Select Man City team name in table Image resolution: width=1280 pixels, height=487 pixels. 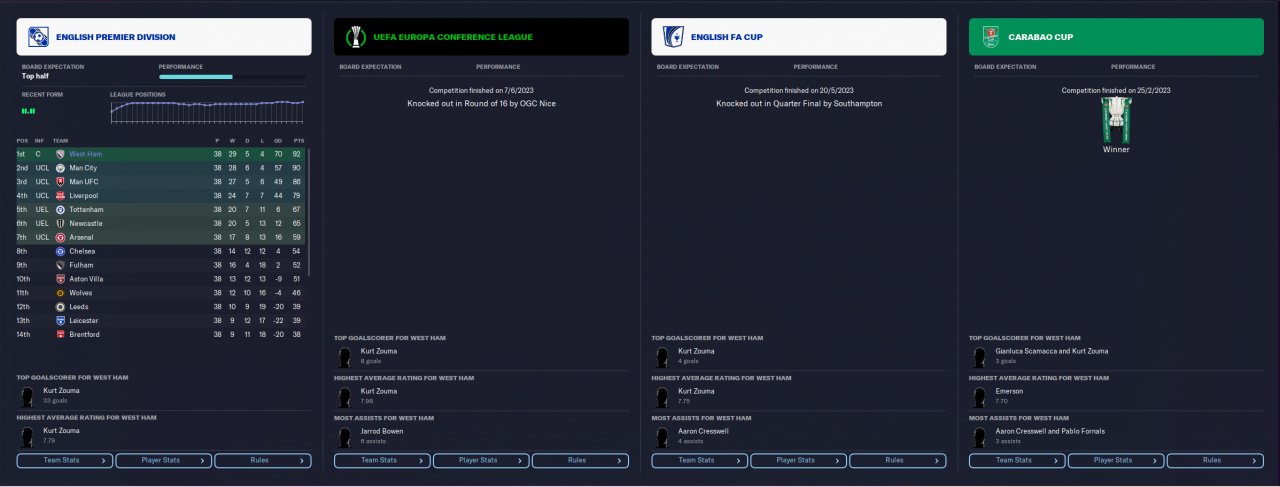click(x=83, y=168)
